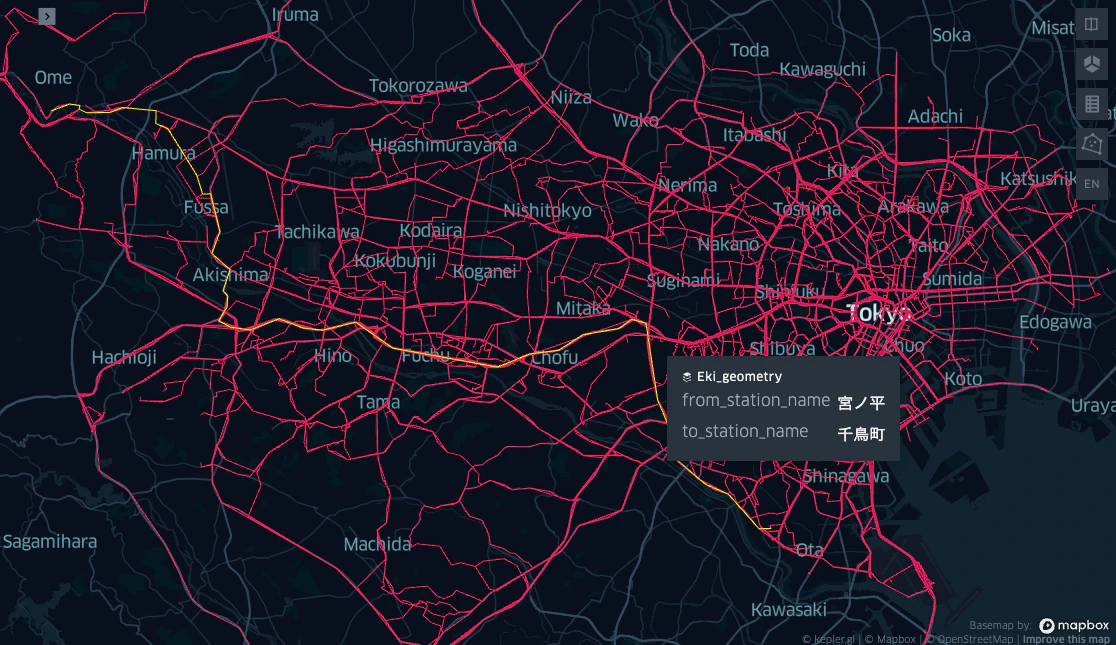The width and height of the screenshot is (1116, 645).
Task: Open the © Mapbox attribution link
Action: (x=890, y=639)
